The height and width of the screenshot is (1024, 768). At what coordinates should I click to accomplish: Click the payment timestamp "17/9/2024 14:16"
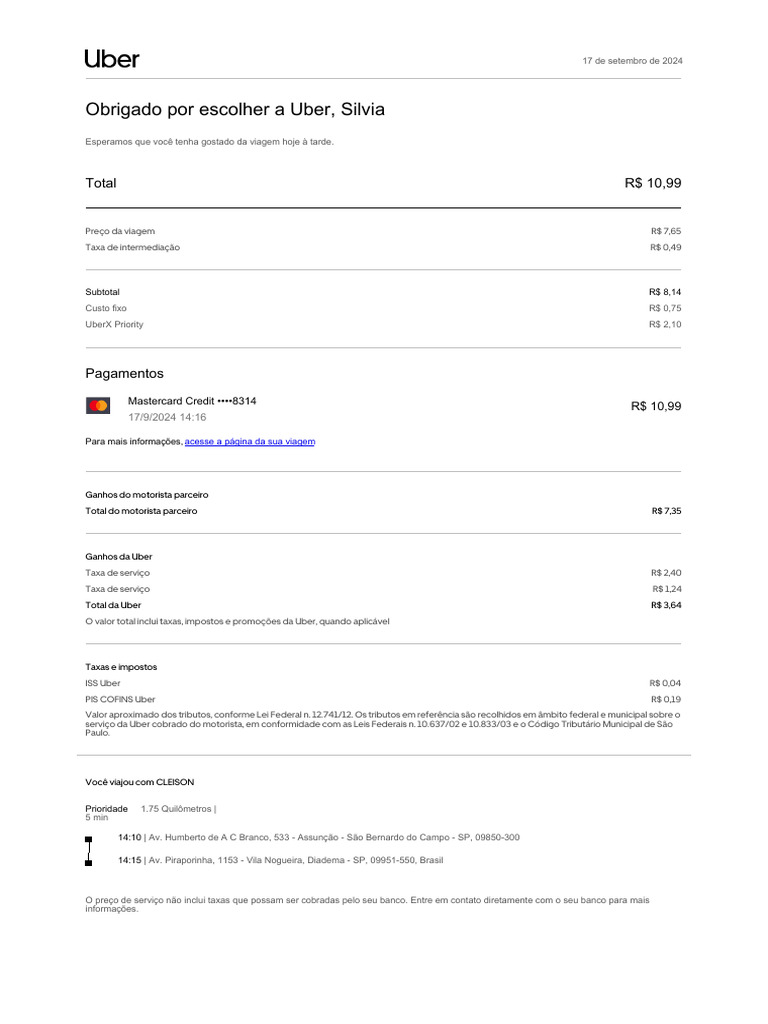(167, 417)
